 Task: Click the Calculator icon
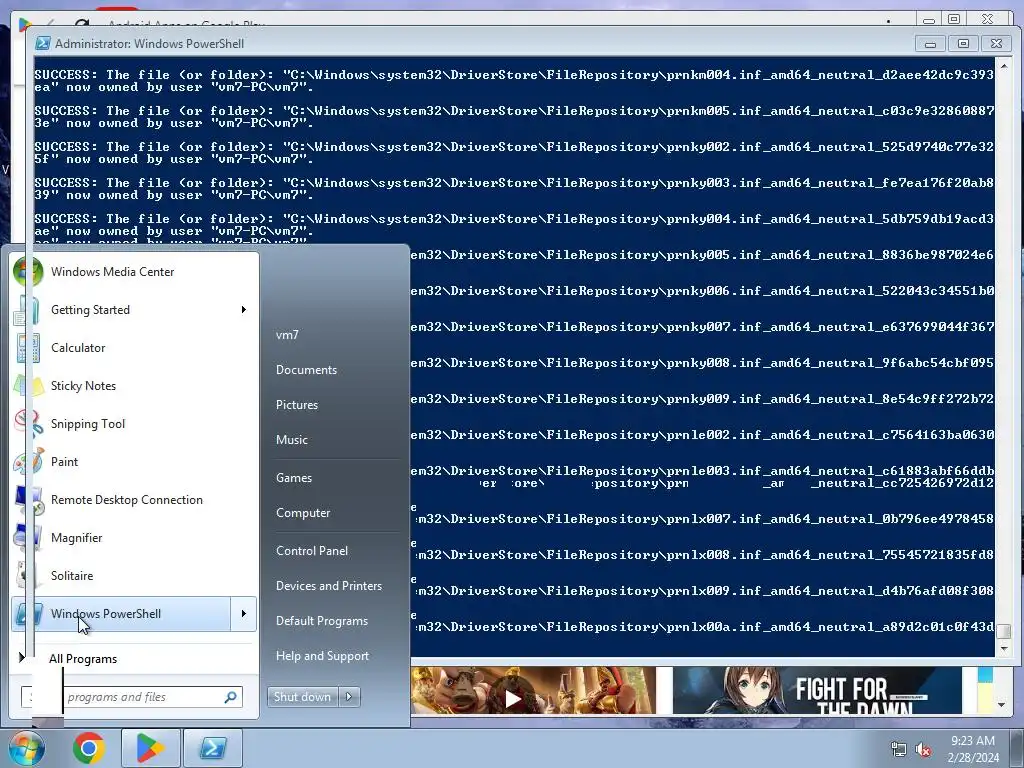click(x=28, y=348)
